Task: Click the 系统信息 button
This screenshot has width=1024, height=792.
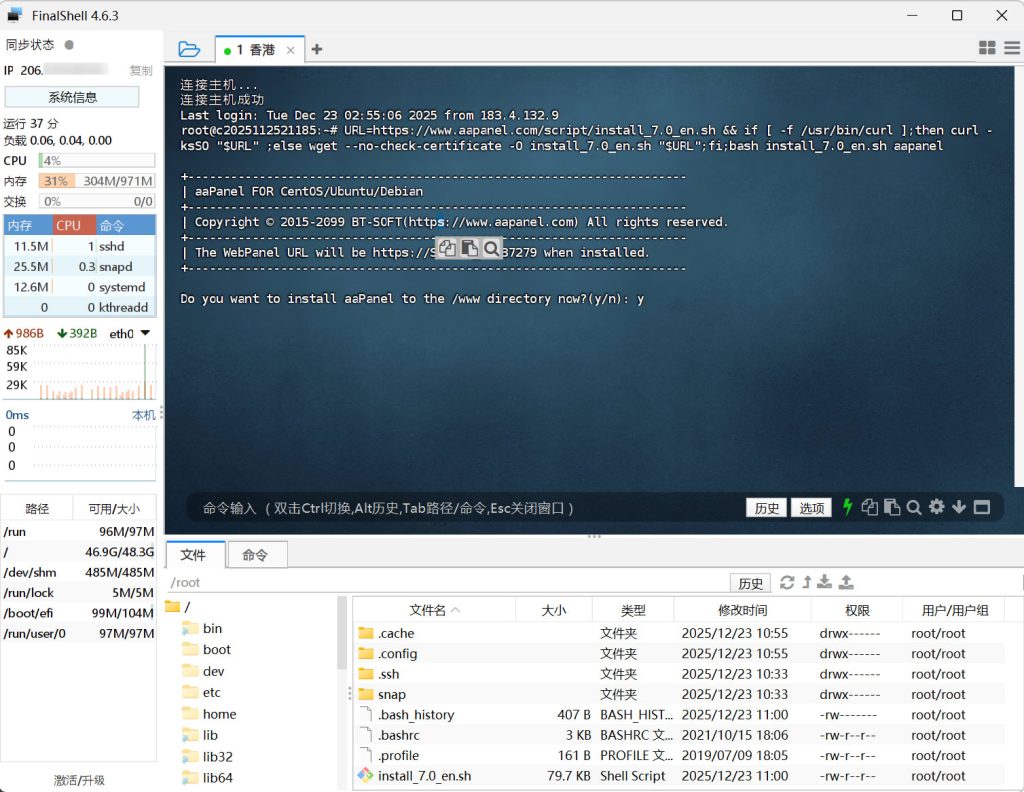Action: (x=72, y=97)
